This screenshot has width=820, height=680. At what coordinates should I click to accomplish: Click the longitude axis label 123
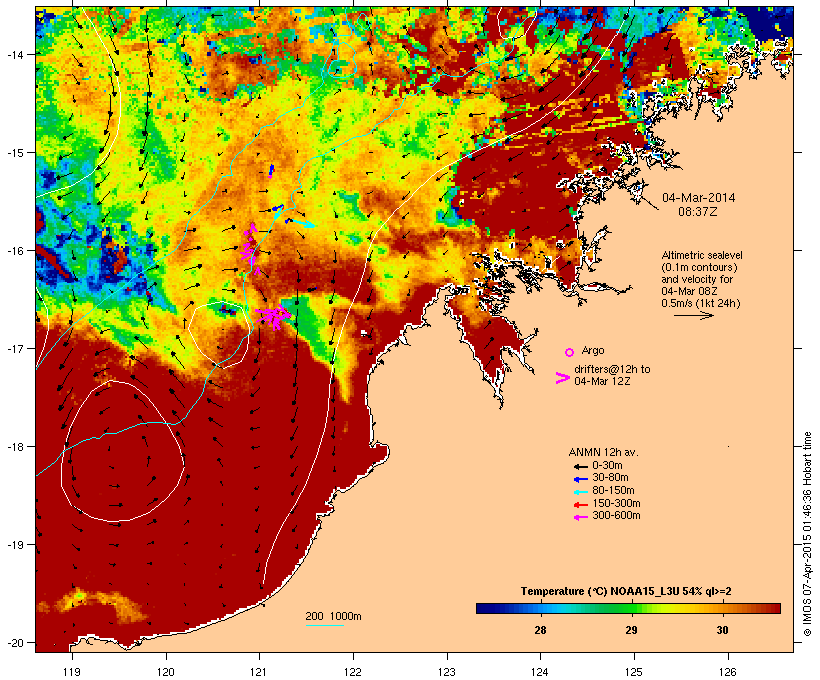[447, 672]
